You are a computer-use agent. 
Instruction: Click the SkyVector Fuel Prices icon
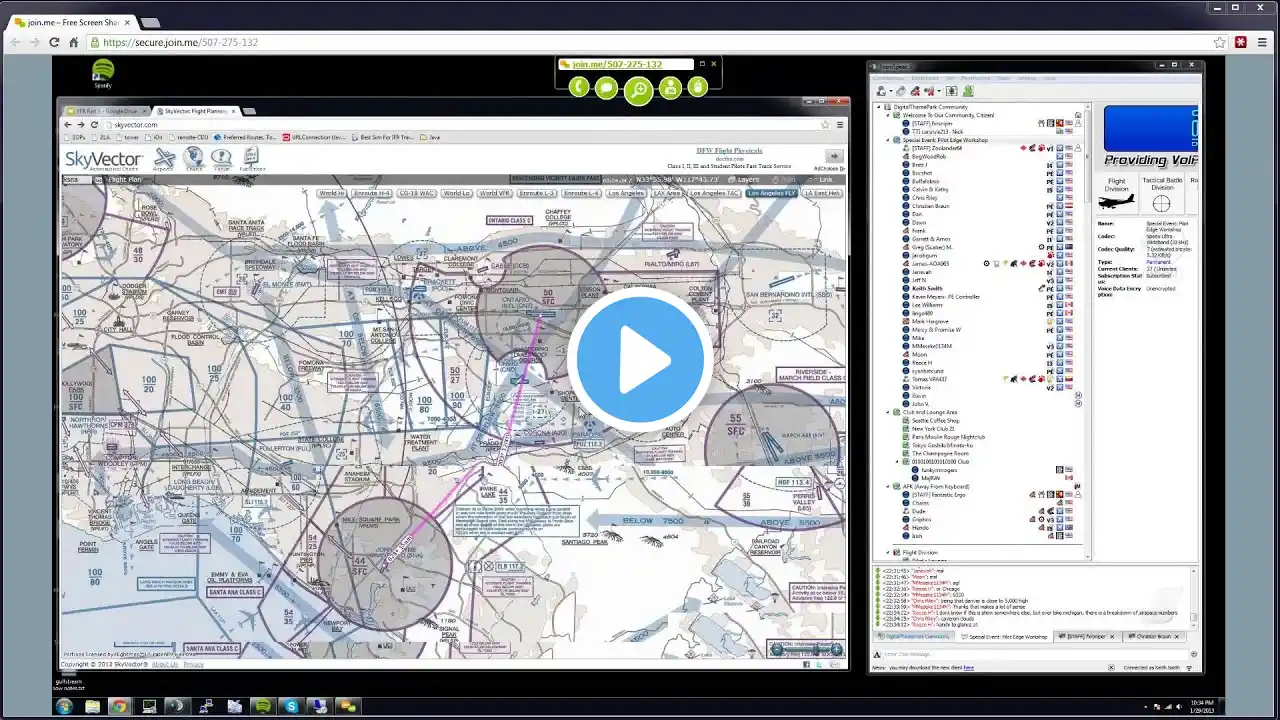pos(251,159)
